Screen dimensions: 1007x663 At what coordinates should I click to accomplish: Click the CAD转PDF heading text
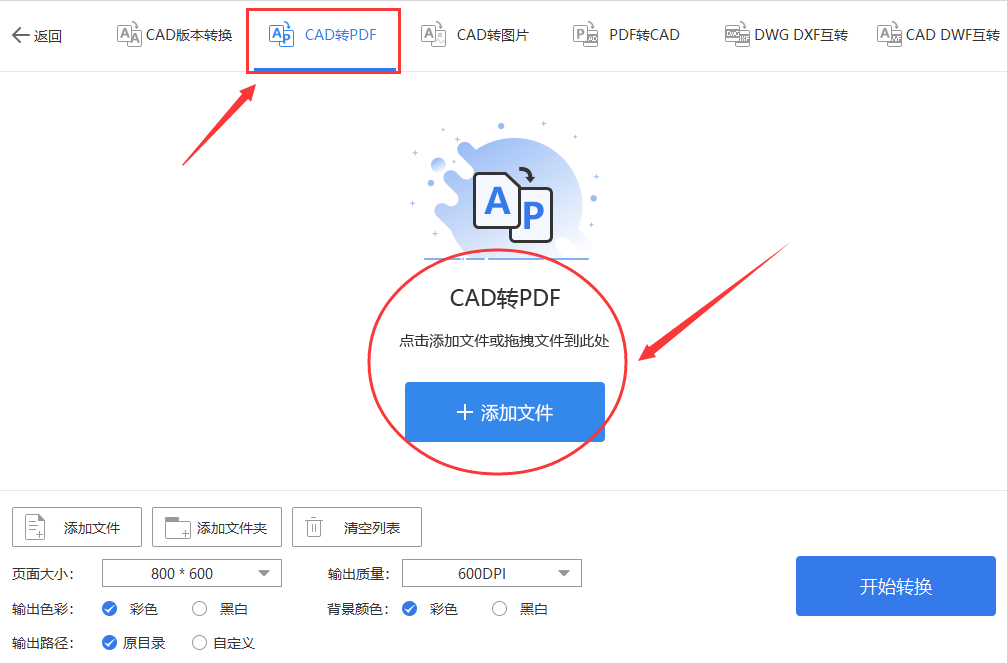pyautogui.click(x=505, y=297)
